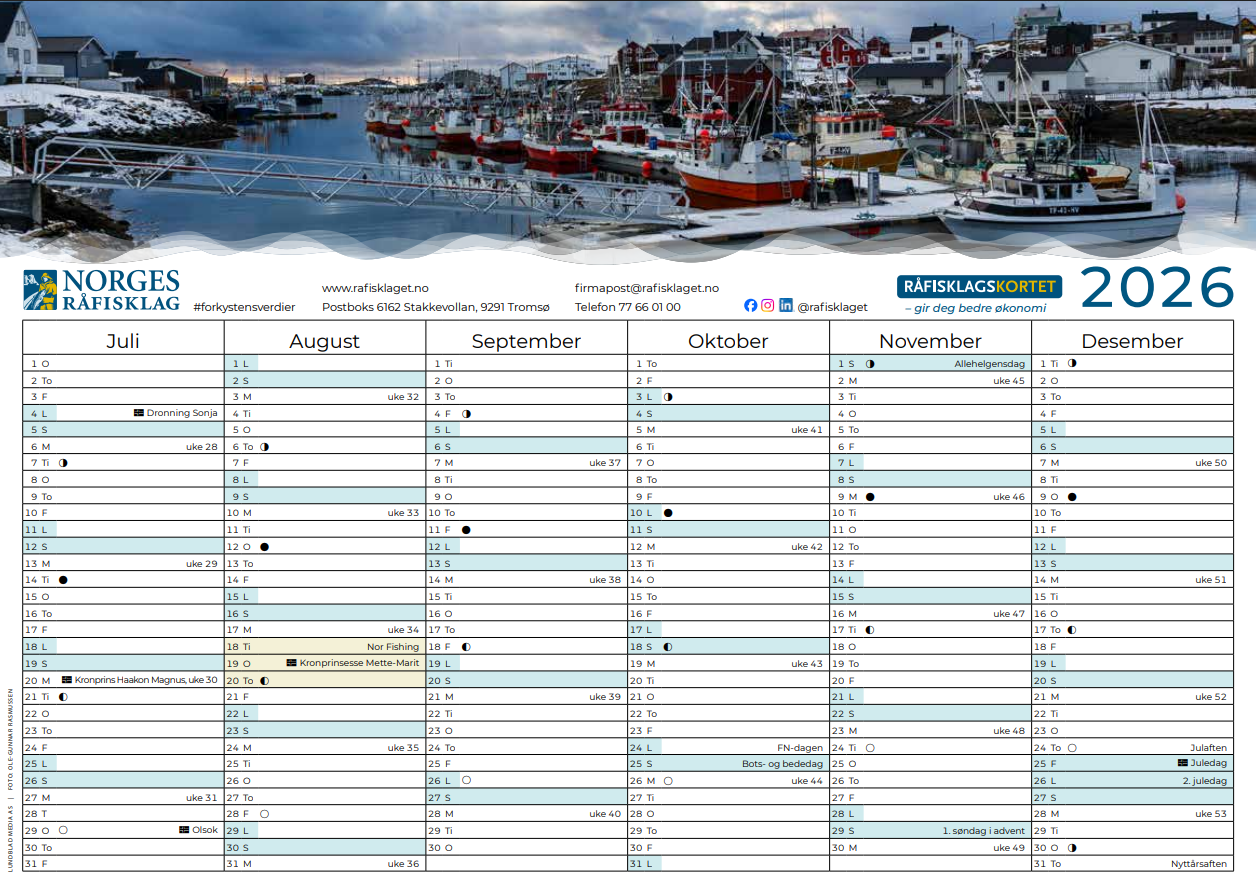The width and height of the screenshot is (1256, 880).
Task: Click the firmapost@rafisklaget.no email address
Action: click(x=646, y=288)
